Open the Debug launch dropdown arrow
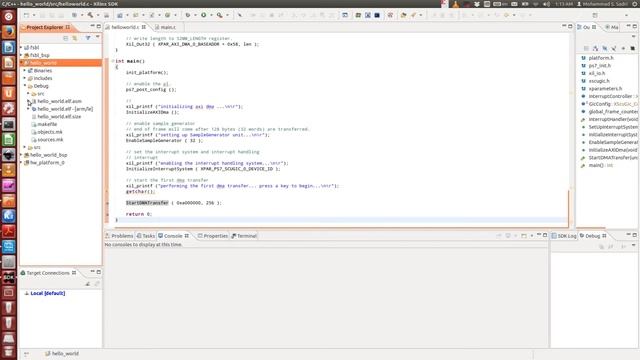 195,15
